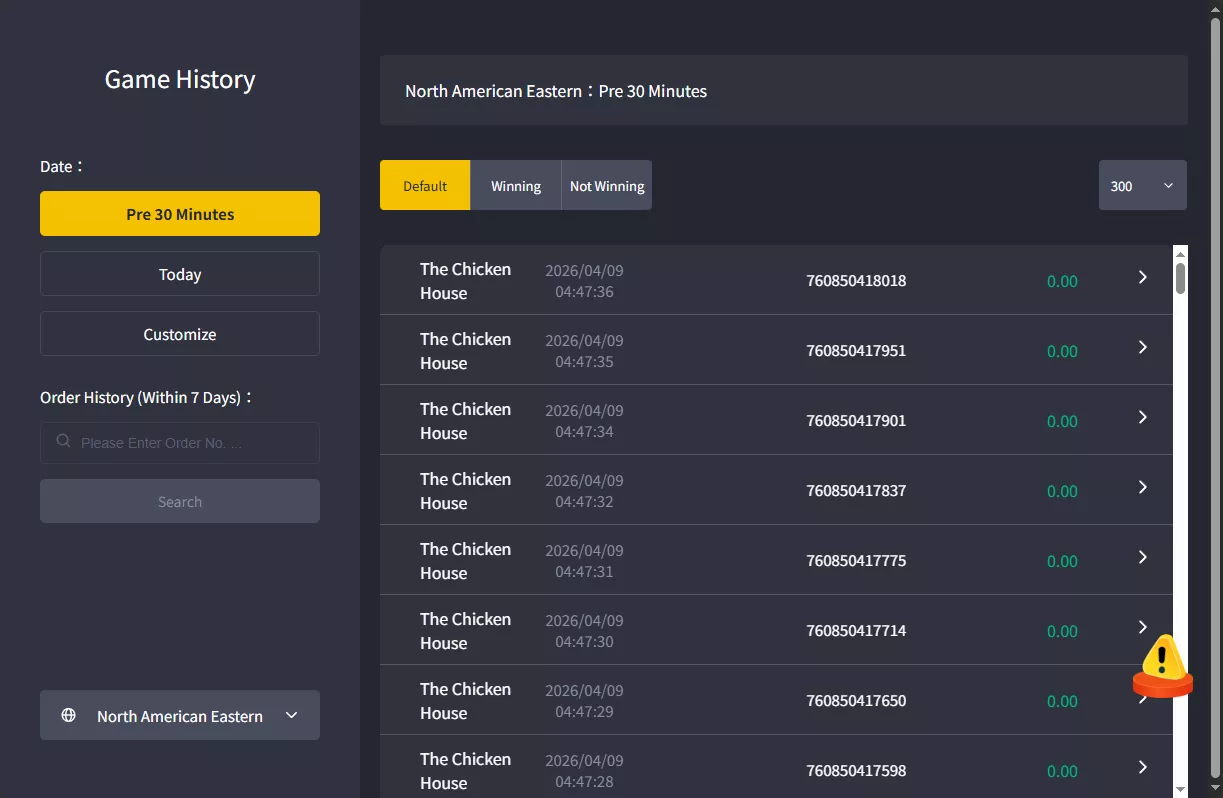
Task: Click the history list scroll-up arrow
Action: (1180, 253)
